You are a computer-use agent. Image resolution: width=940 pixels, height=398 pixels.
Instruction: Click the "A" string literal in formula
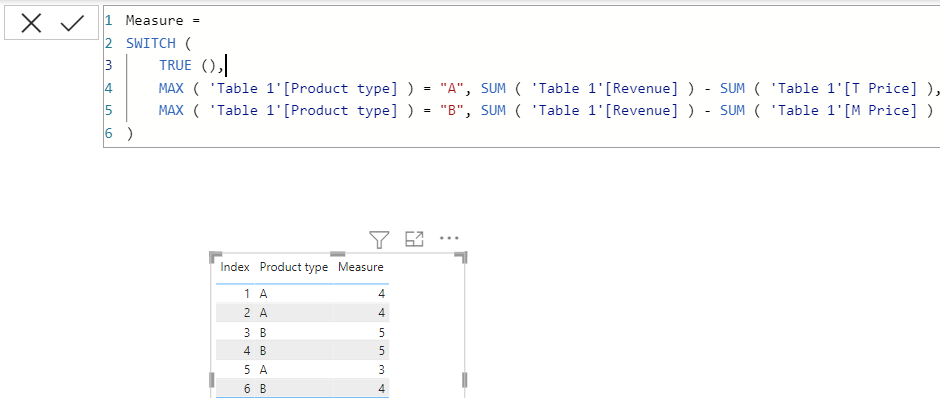tap(451, 88)
